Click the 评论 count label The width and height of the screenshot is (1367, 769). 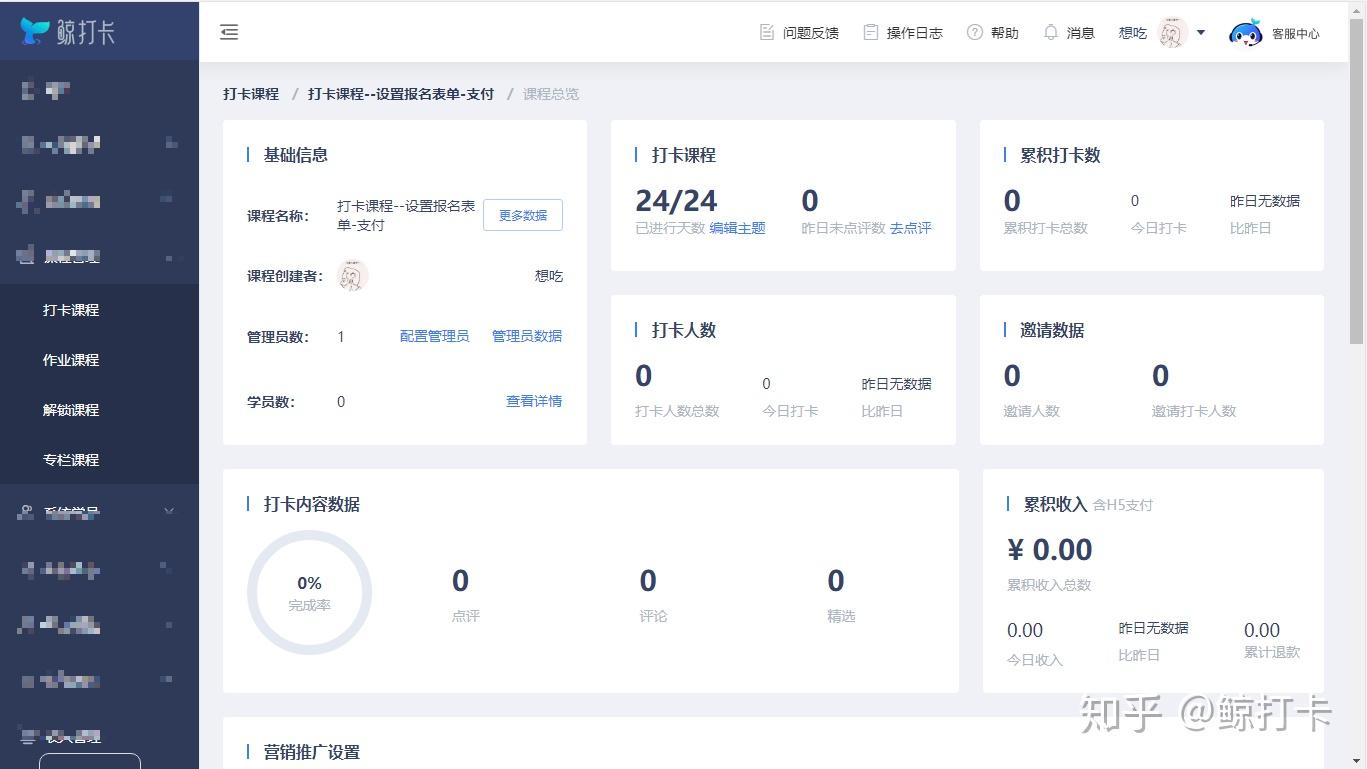(653, 616)
